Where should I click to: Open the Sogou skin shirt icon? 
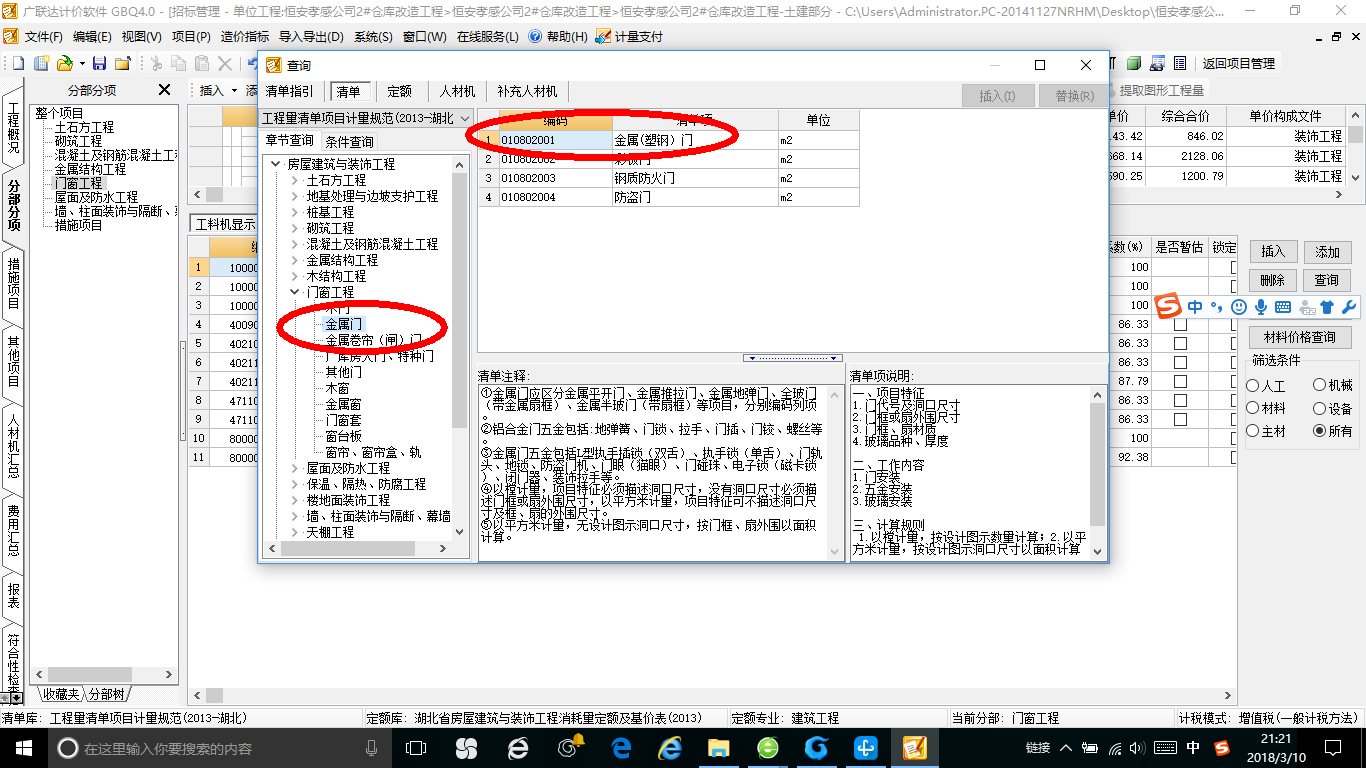point(1327,307)
